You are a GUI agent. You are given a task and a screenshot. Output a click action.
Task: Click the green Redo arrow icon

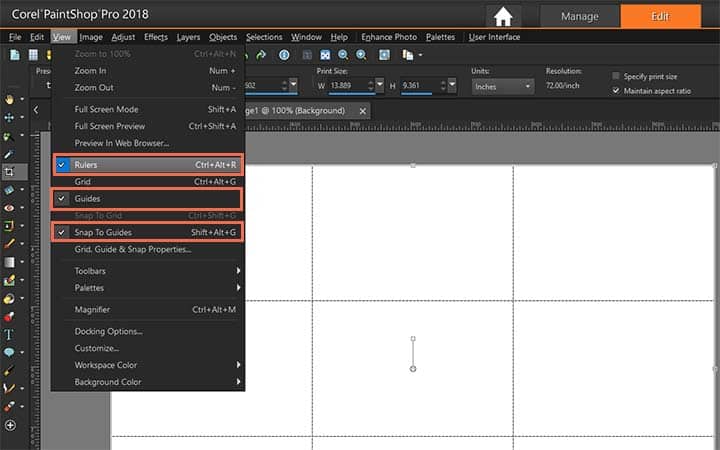pyautogui.click(x=261, y=55)
